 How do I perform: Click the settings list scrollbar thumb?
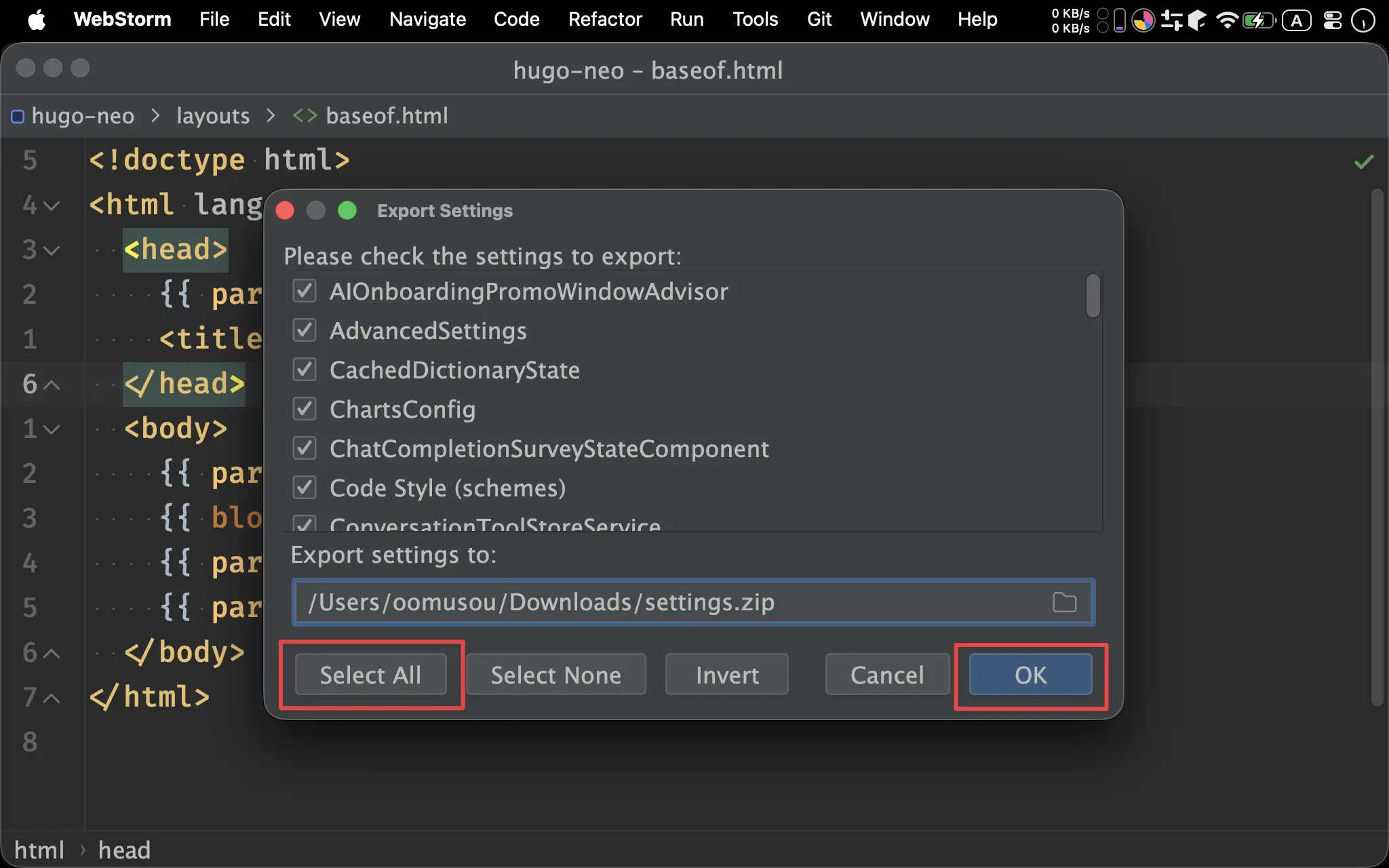(1093, 296)
